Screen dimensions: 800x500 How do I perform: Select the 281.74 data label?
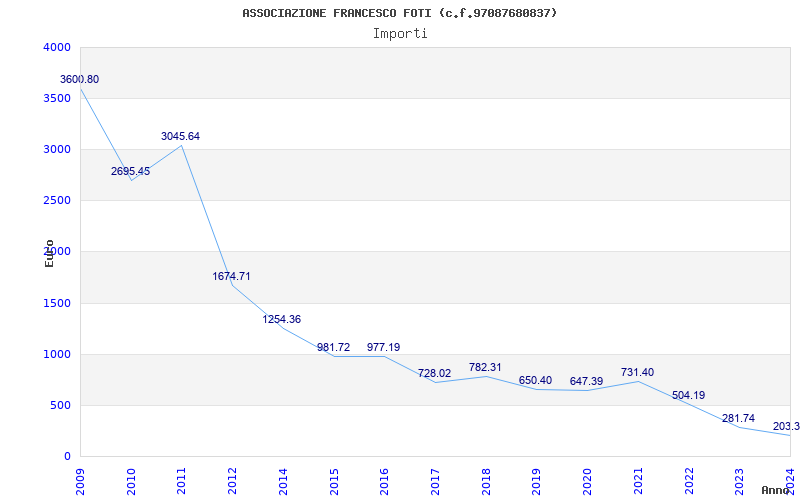(738, 418)
